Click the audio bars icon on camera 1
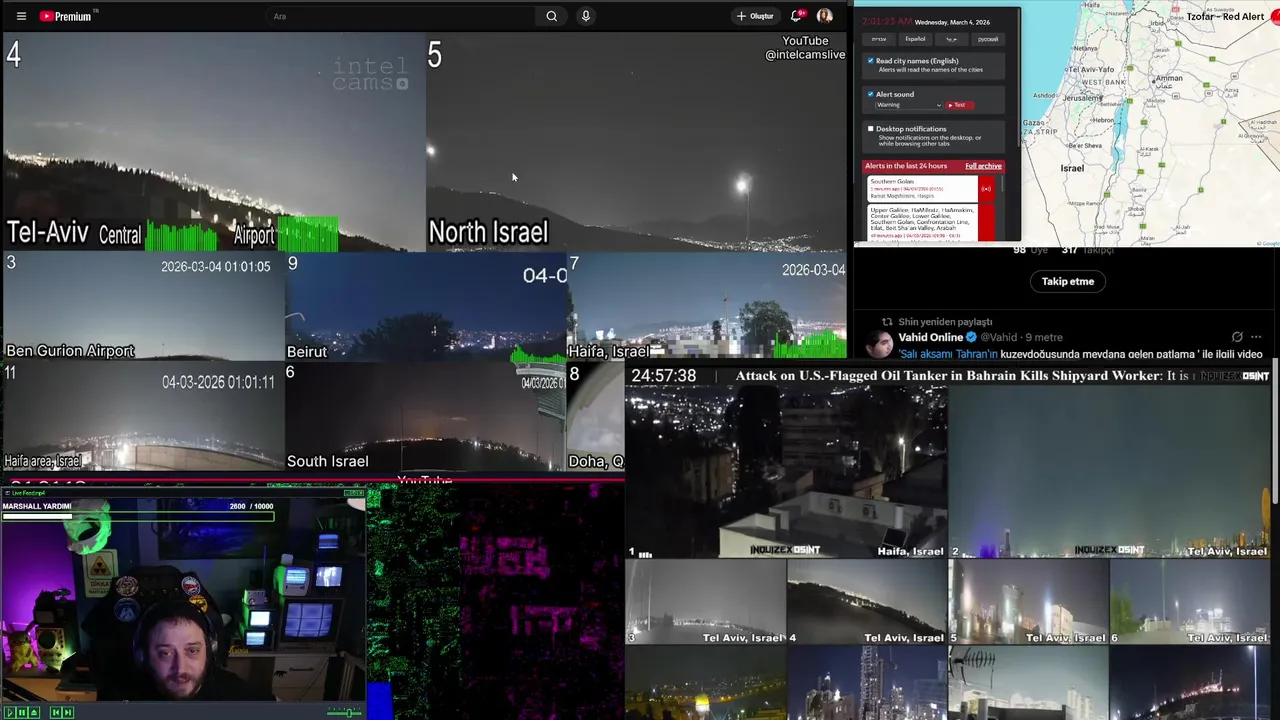 645,553
